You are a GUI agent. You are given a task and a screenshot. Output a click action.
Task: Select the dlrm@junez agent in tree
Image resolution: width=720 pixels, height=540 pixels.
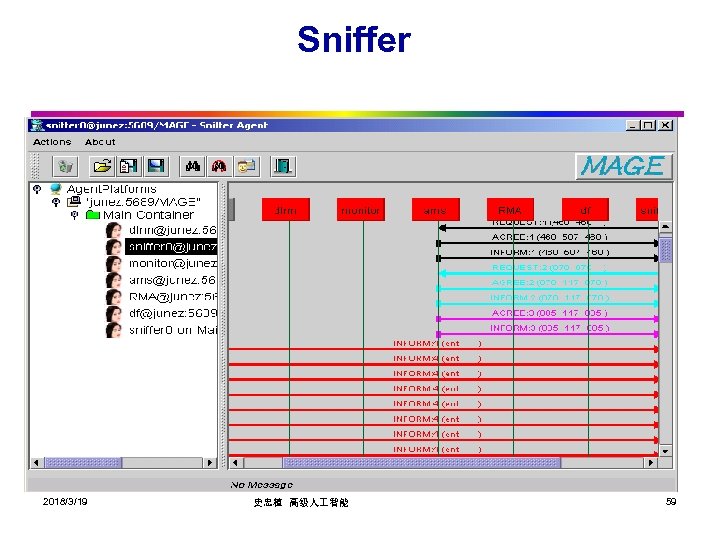point(172,230)
